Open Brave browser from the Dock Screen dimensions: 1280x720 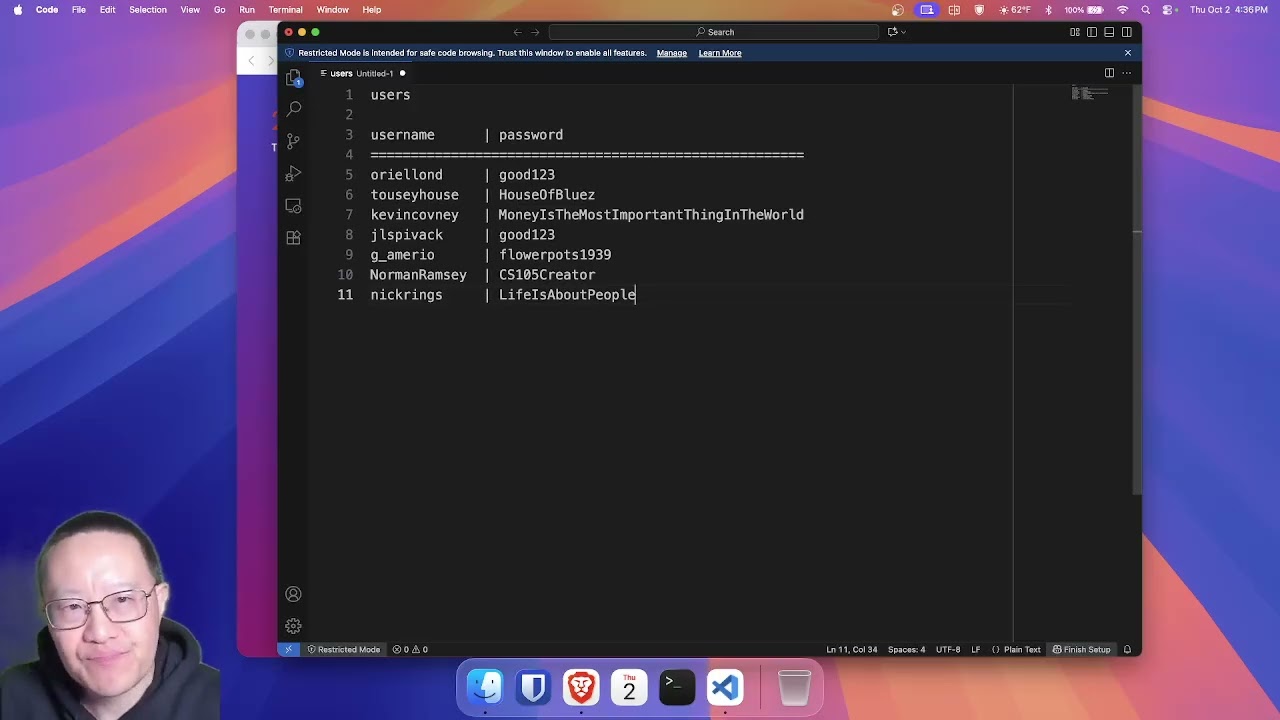click(581, 687)
